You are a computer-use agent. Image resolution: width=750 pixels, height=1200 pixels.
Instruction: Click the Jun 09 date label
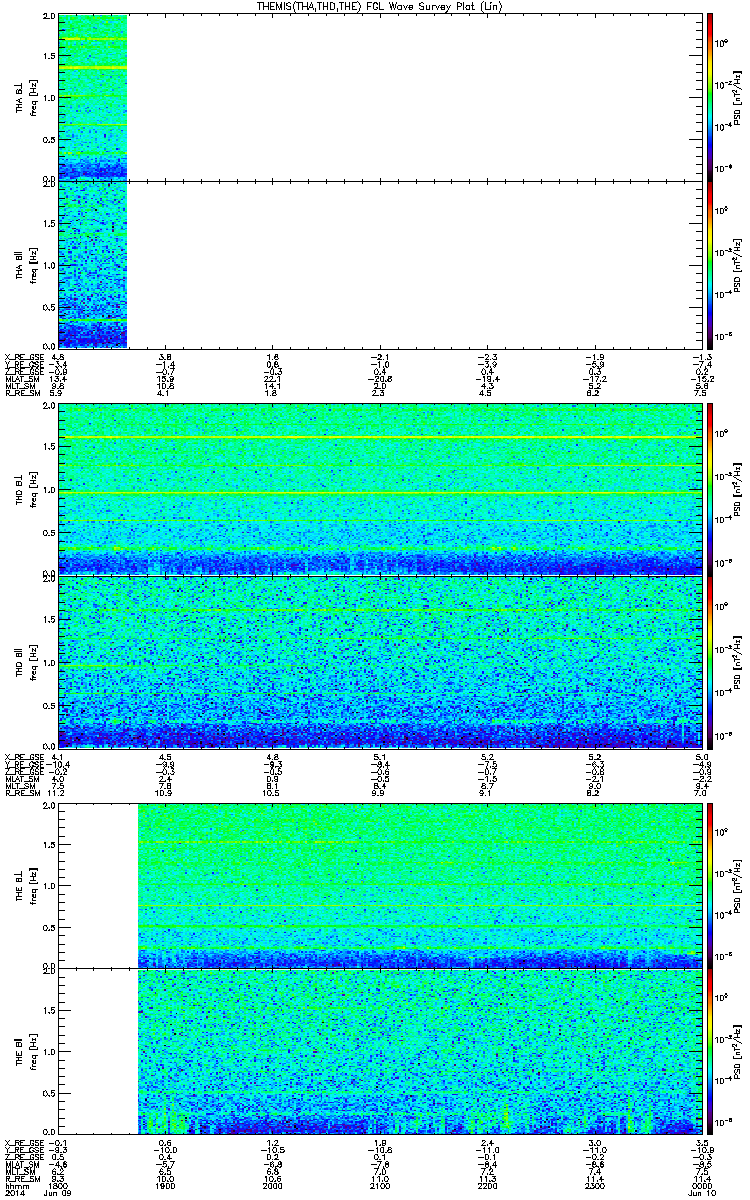click(60, 1195)
